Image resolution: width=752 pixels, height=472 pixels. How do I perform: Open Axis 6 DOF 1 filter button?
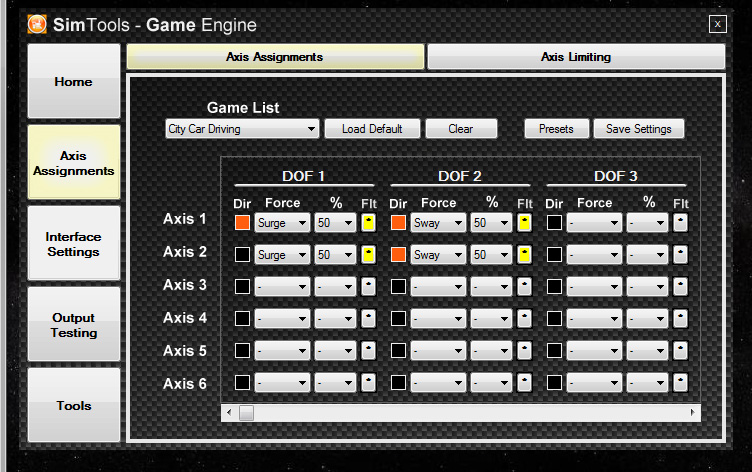click(368, 383)
